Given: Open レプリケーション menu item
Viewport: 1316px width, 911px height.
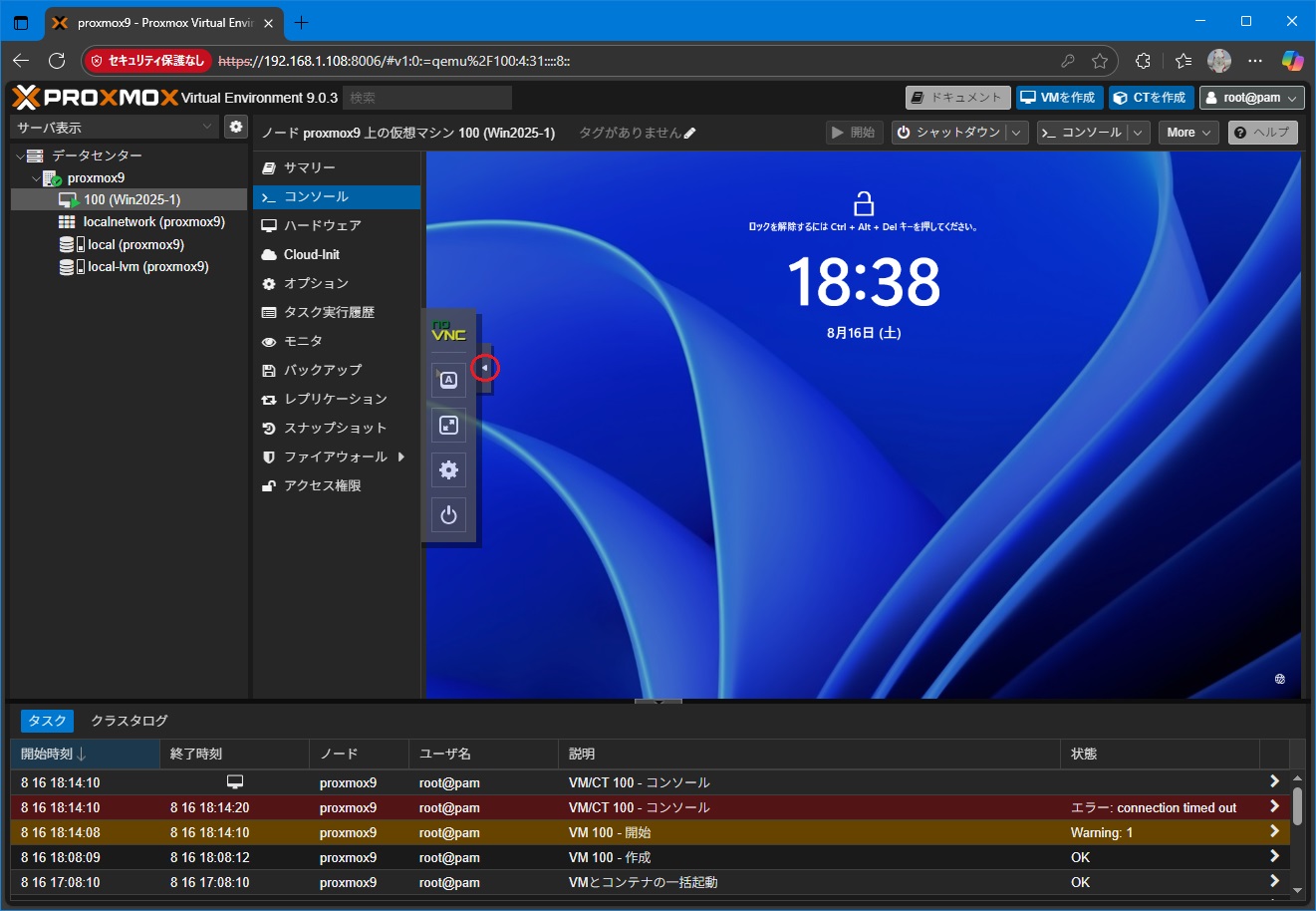Looking at the screenshot, I should point(337,399).
